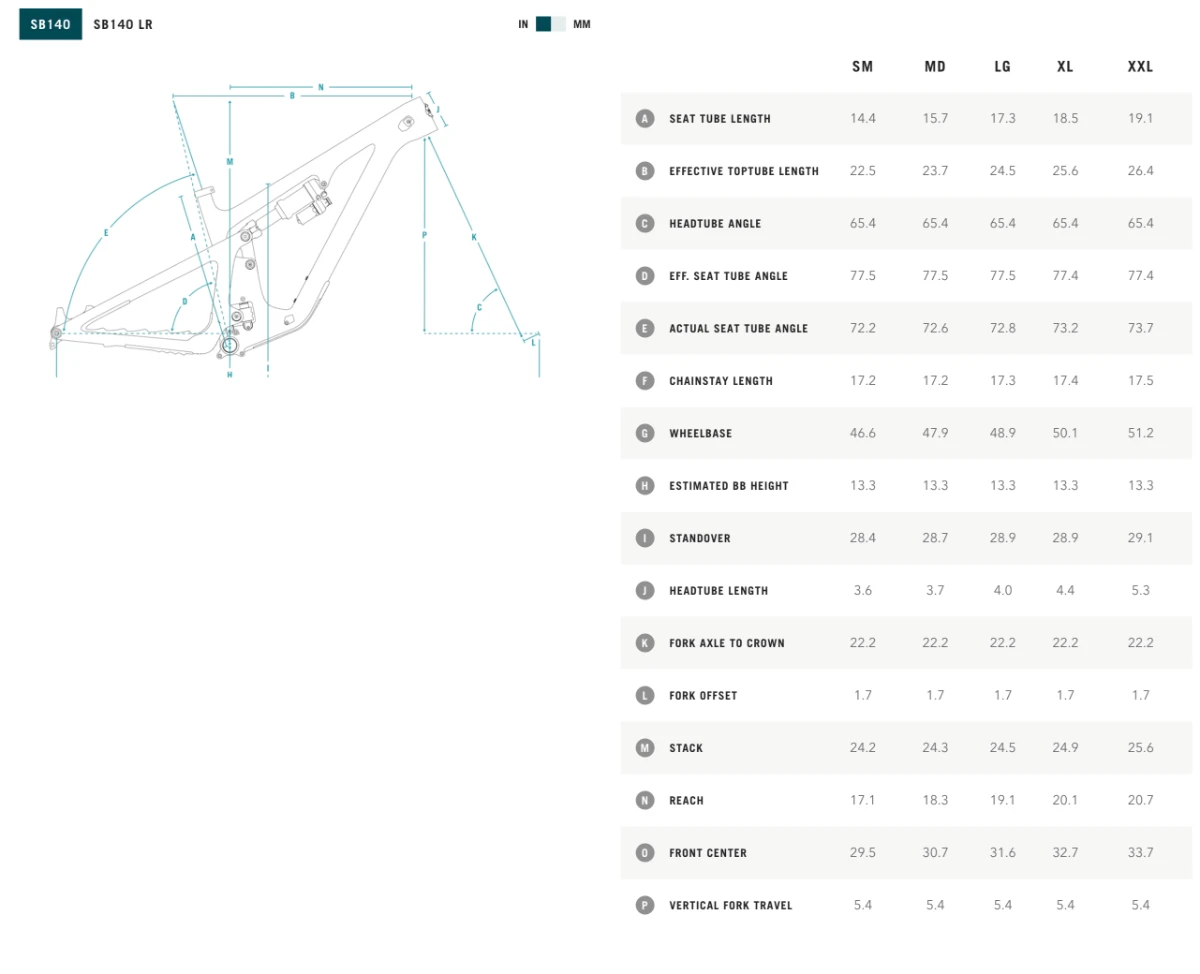Click the XXL size column header

tap(1140, 67)
